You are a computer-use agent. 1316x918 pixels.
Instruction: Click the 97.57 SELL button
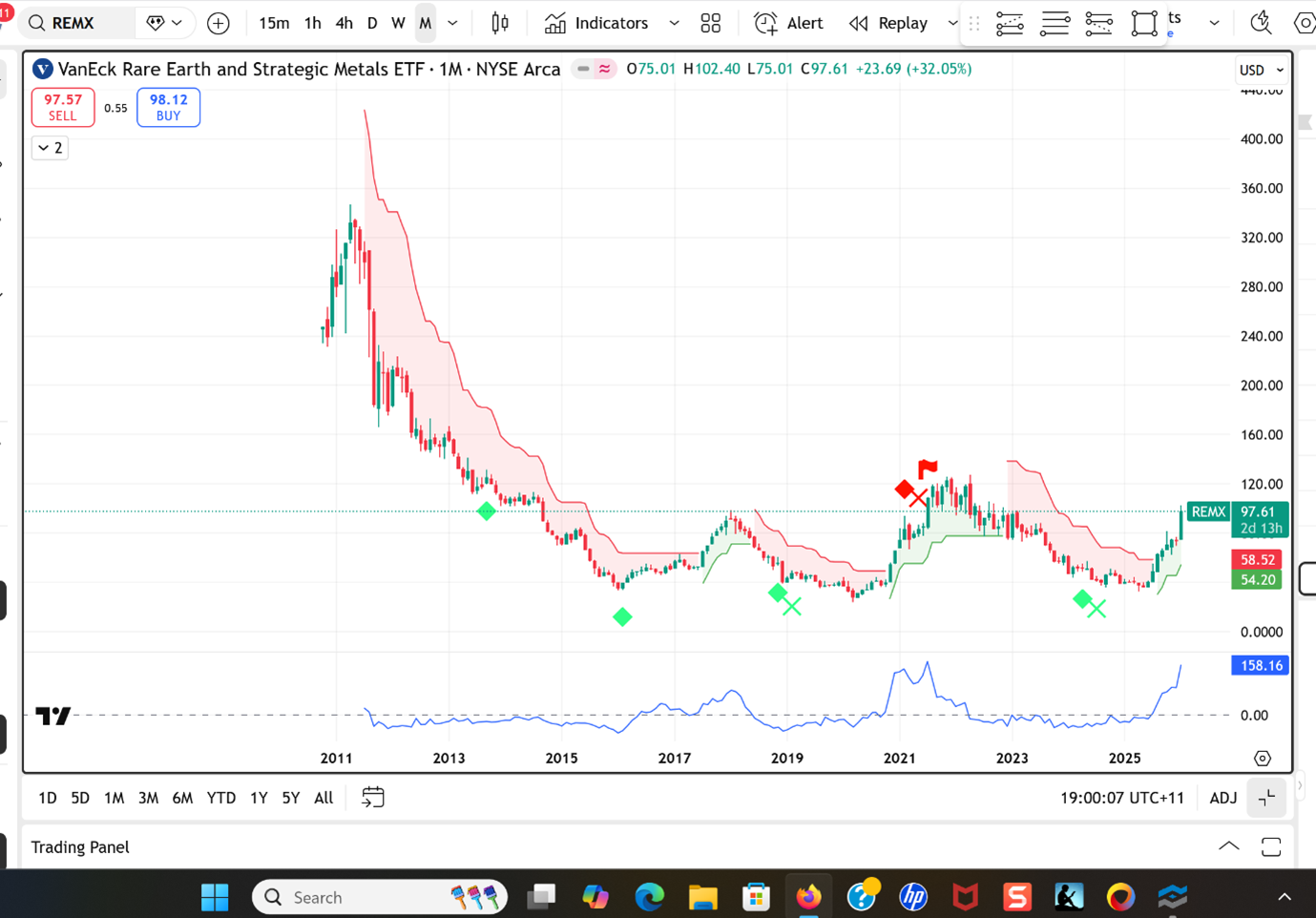(63, 107)
